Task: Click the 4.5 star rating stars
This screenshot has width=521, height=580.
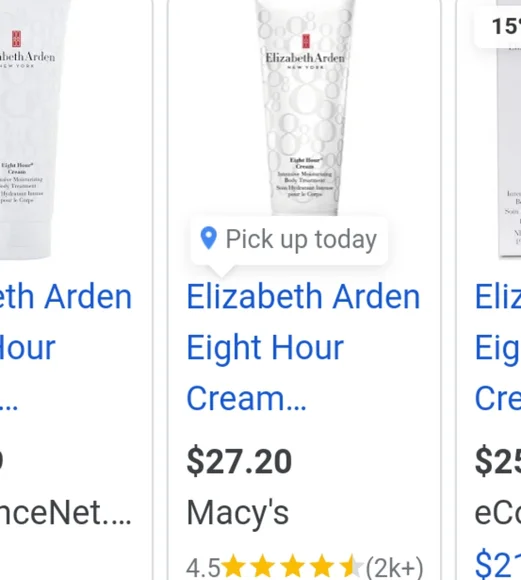Action: [292, 566]
